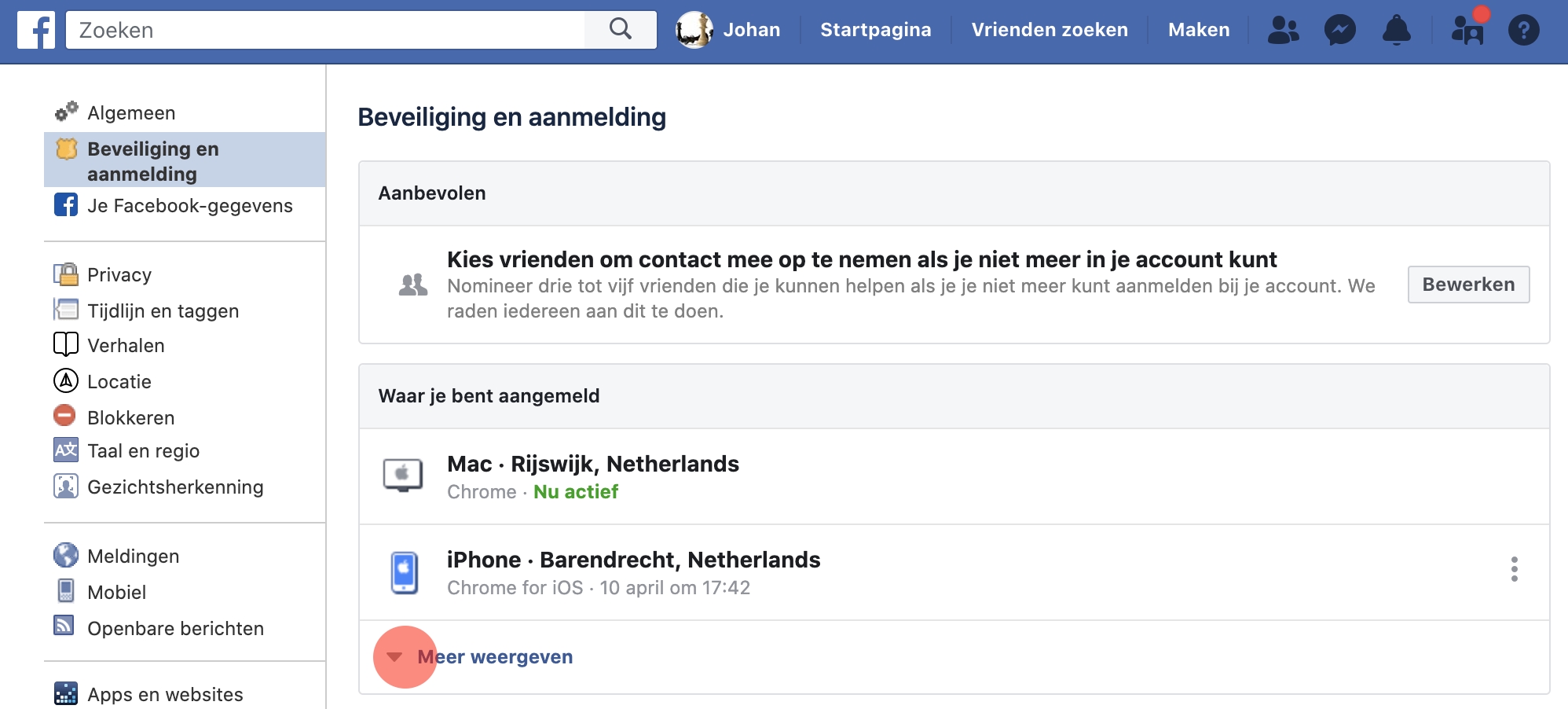Open the Maken menu

1198,30
